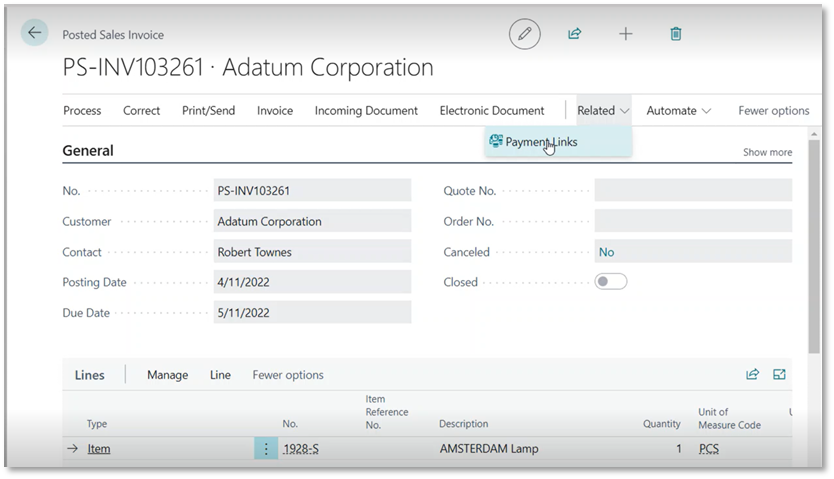The image size is (834, 479).
Task: Click Fewer options in top action bar
Action: pos(773,111)
